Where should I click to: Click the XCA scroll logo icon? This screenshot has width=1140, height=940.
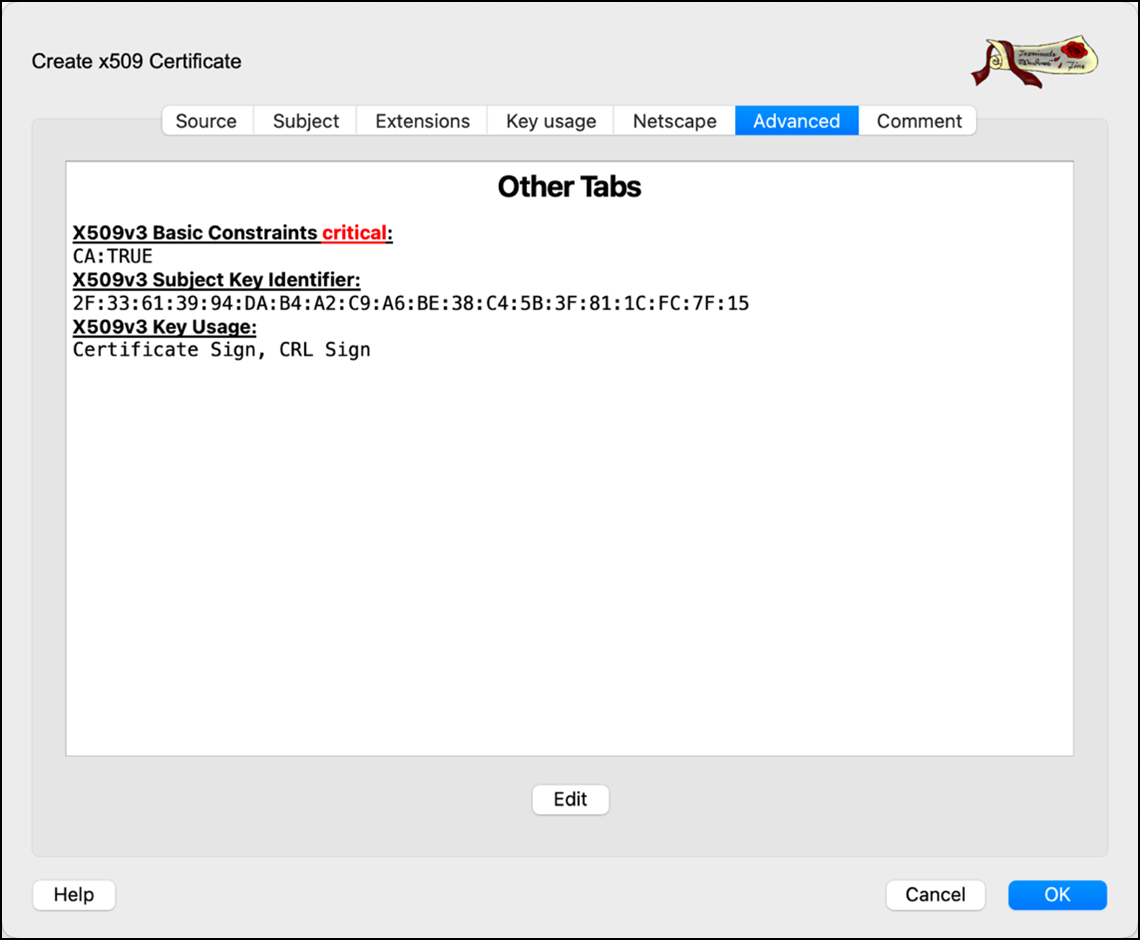pos(1033,61)
